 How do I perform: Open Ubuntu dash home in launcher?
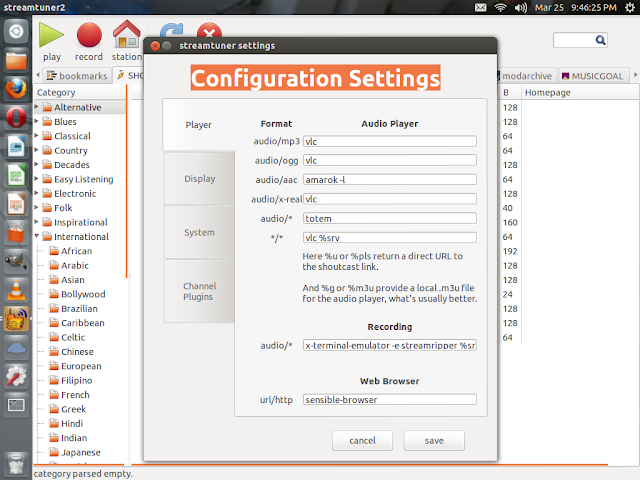click(x=16, y=31)
